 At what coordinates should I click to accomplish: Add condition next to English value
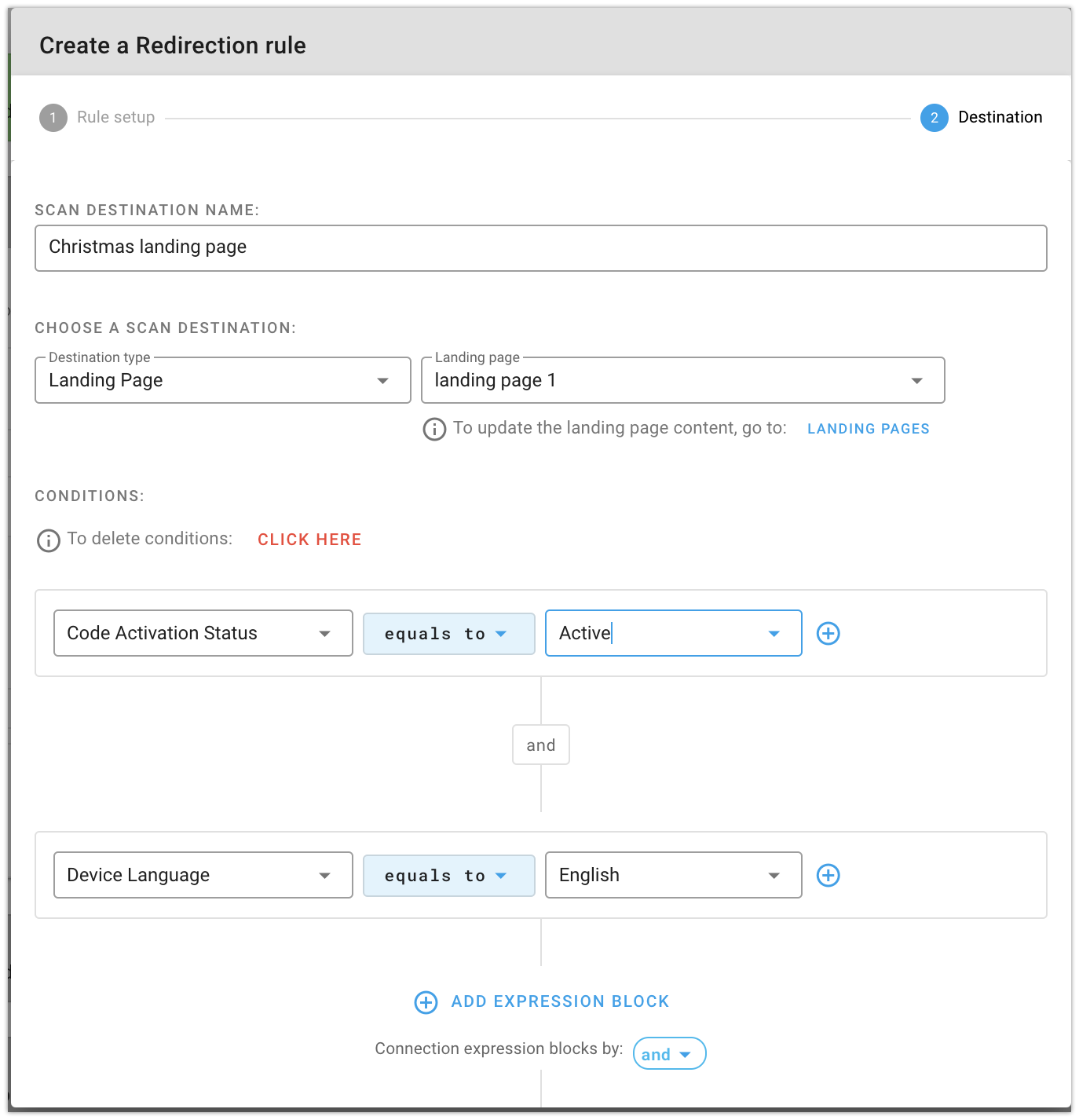click(x=828, y=875)
